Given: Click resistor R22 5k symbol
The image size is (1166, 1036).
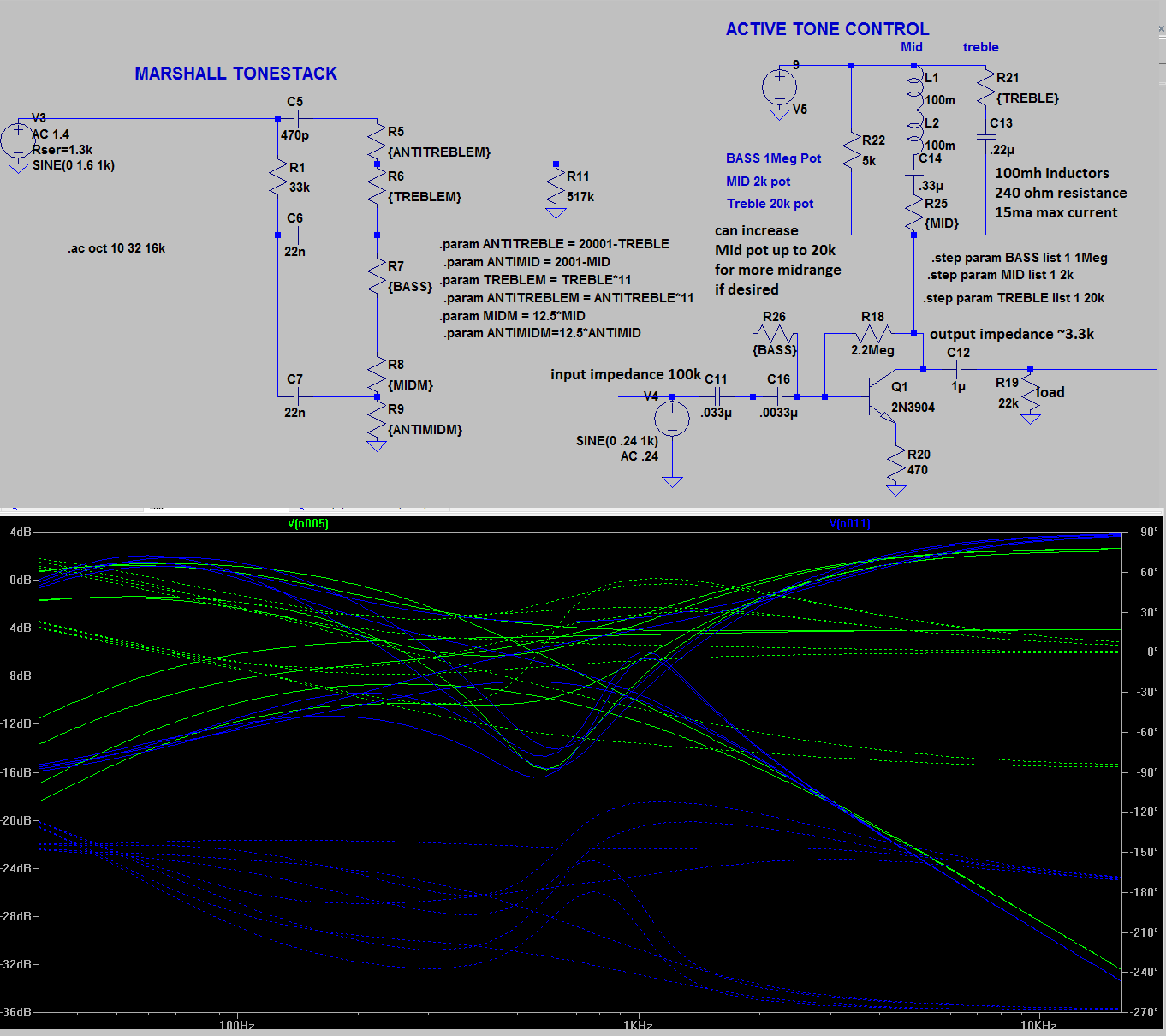Looking at the screenshot, I should click(851, 150).
